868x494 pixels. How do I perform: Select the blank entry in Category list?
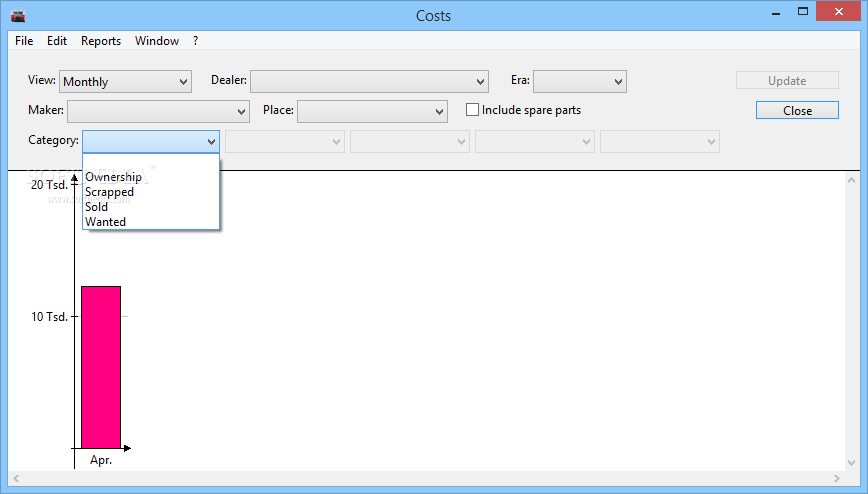[151, 162]
